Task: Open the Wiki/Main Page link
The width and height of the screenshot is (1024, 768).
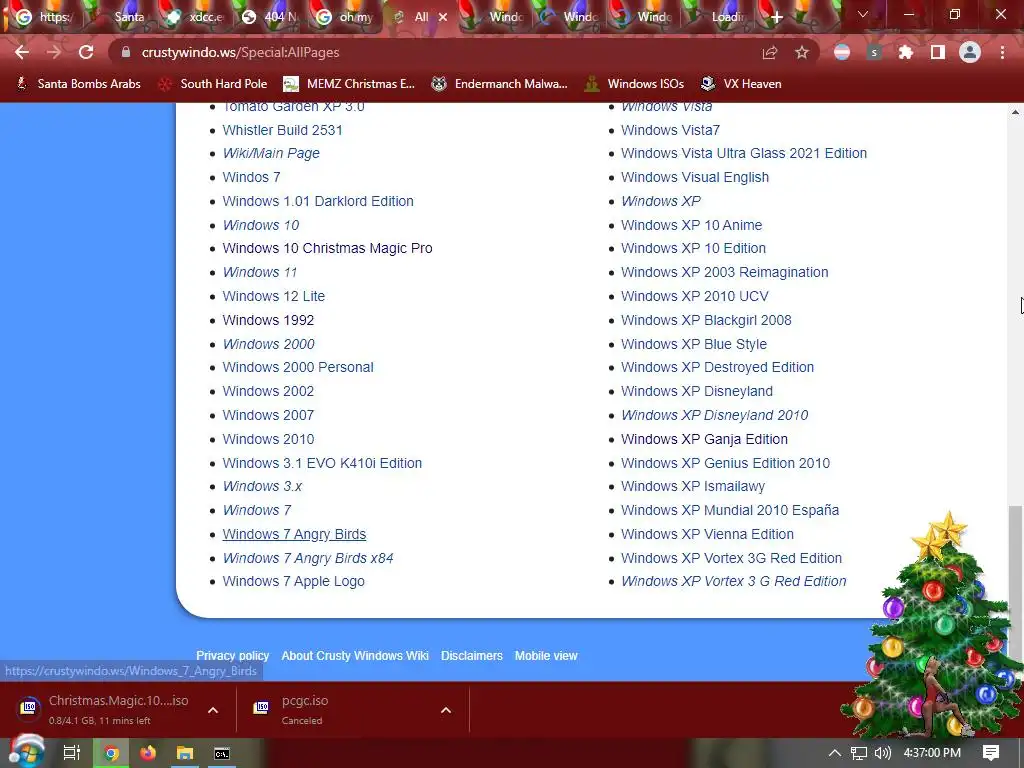Action: pyautogui.click(x=271, y=153)
